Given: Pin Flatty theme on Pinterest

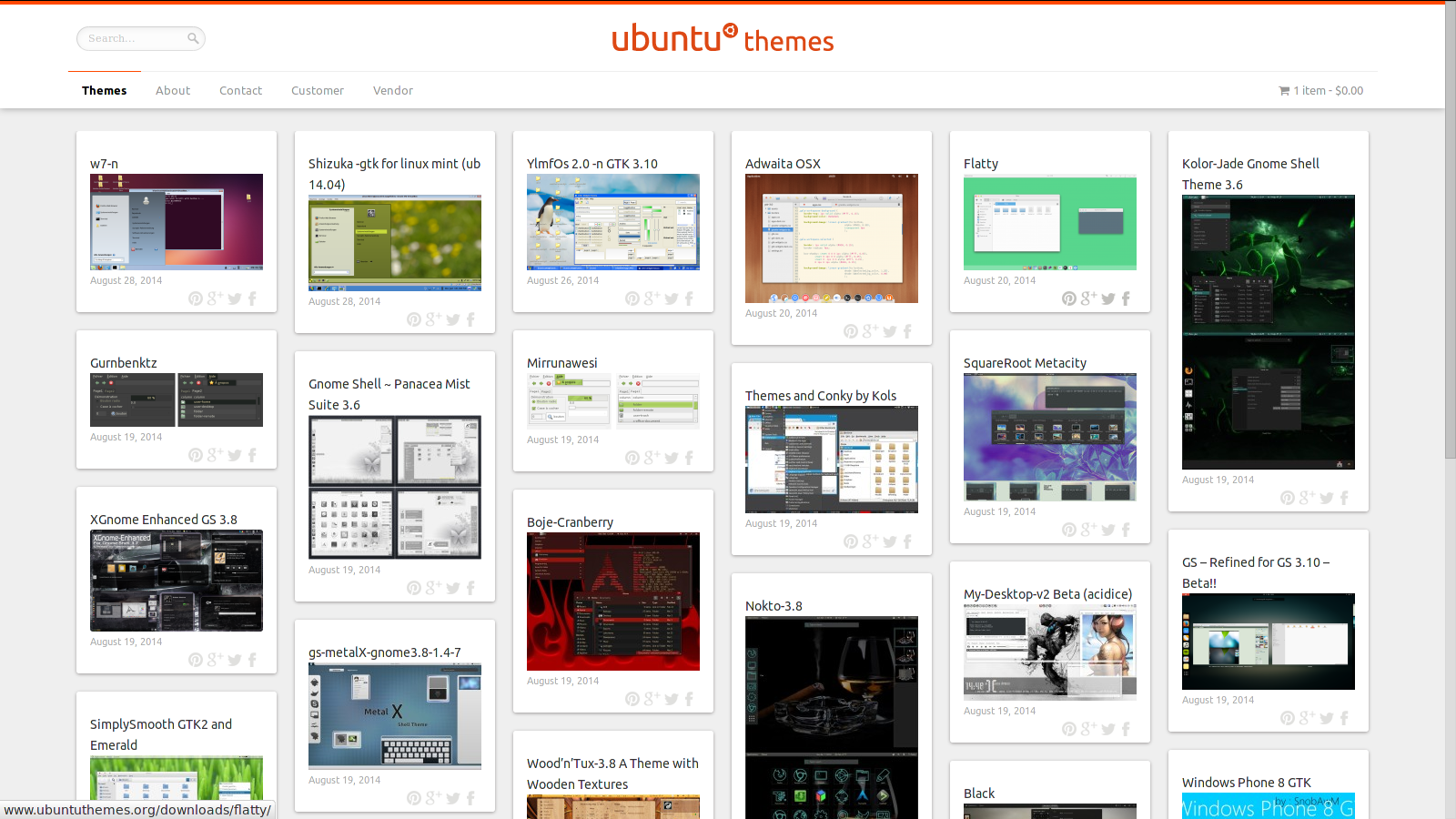Looking at the screenshot, I should 1069,298.
